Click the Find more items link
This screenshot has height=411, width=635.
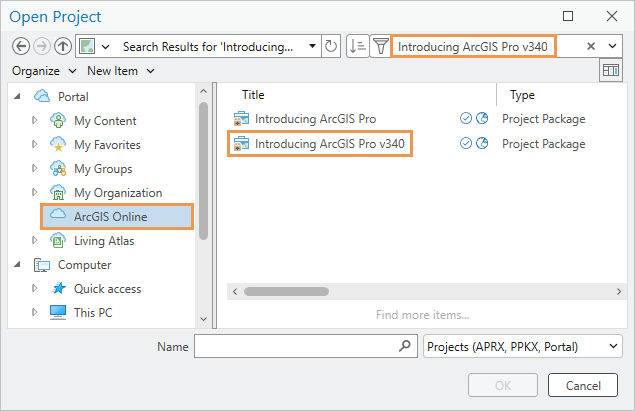pyautogui.click(x=422, y=315)
